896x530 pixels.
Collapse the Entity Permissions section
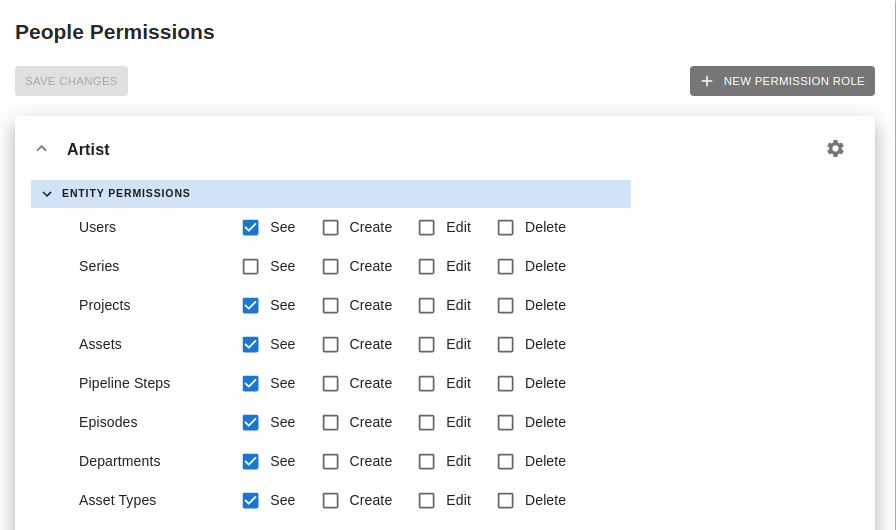(47, 194)
